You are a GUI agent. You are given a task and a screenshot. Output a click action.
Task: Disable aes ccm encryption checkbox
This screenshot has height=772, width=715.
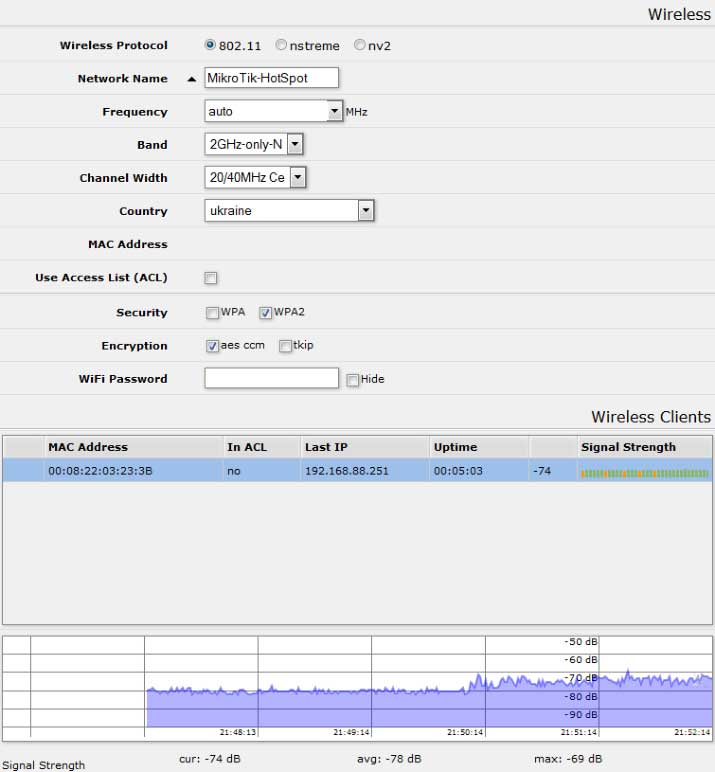pyautogui.click(x=212, y=346)
